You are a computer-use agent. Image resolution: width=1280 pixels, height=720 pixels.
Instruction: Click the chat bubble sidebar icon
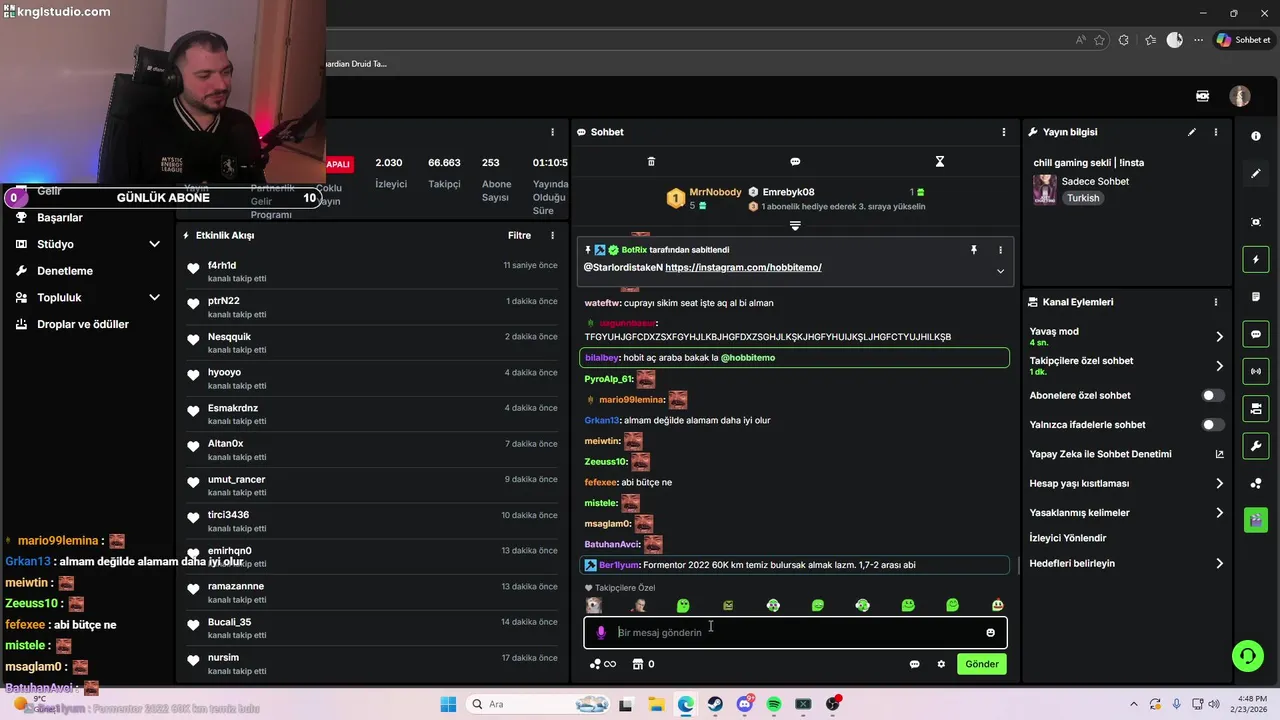point(1256,334)
